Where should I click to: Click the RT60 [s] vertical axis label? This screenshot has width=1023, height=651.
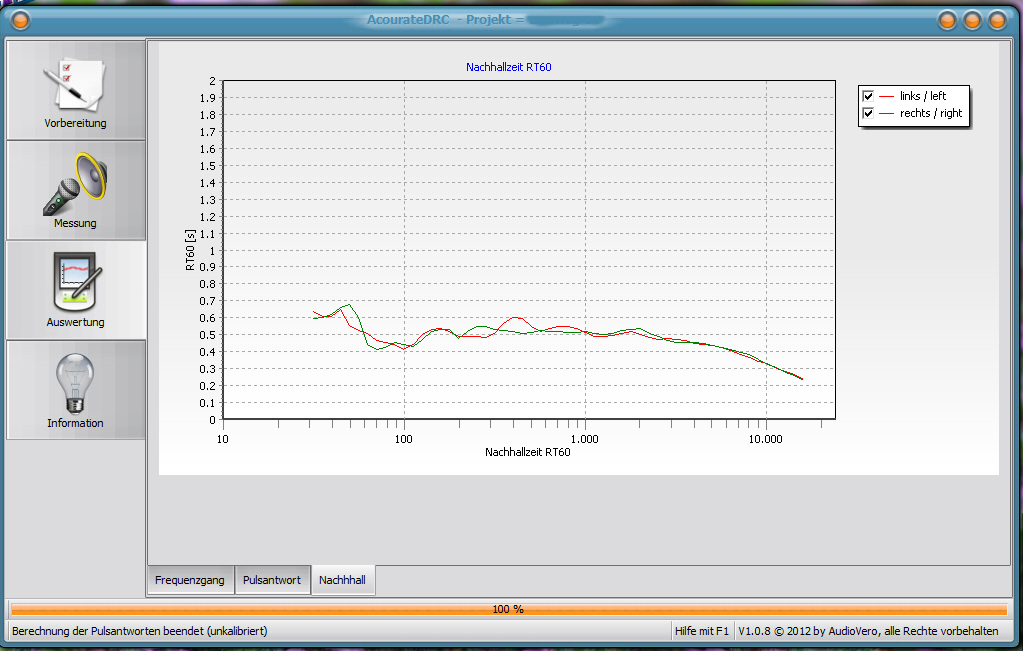point(190,250)
